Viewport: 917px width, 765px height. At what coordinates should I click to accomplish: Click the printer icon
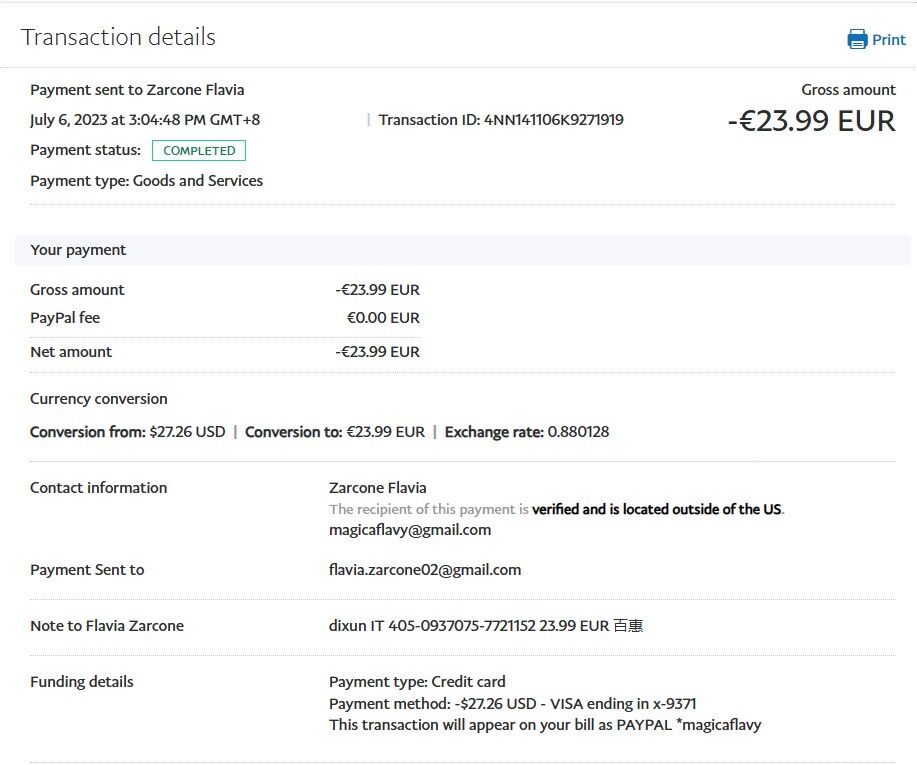(857, 40)
